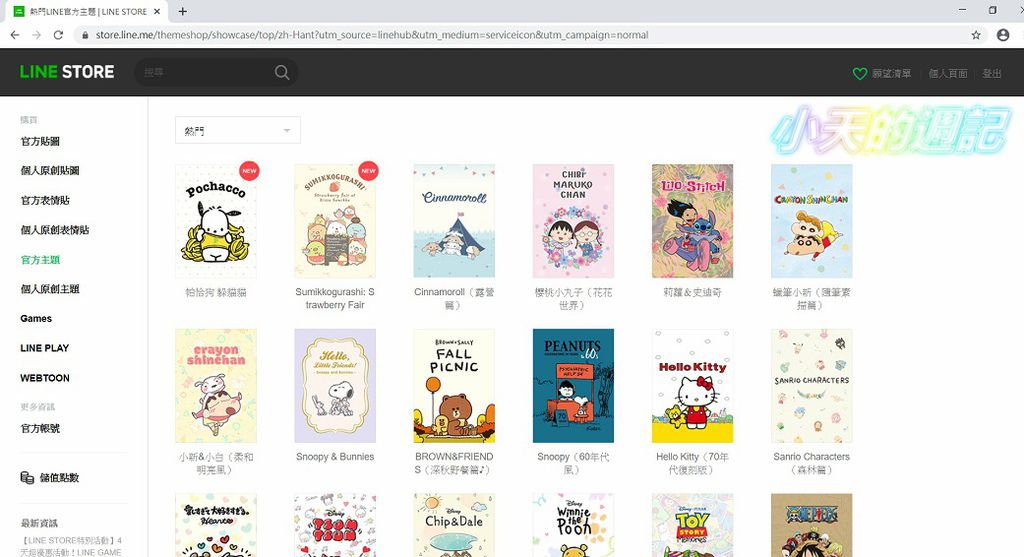Open the blue Crayon Shinchan theme thumbnail
Viewport: 1024px width, 557px height.
pos(812,221)
